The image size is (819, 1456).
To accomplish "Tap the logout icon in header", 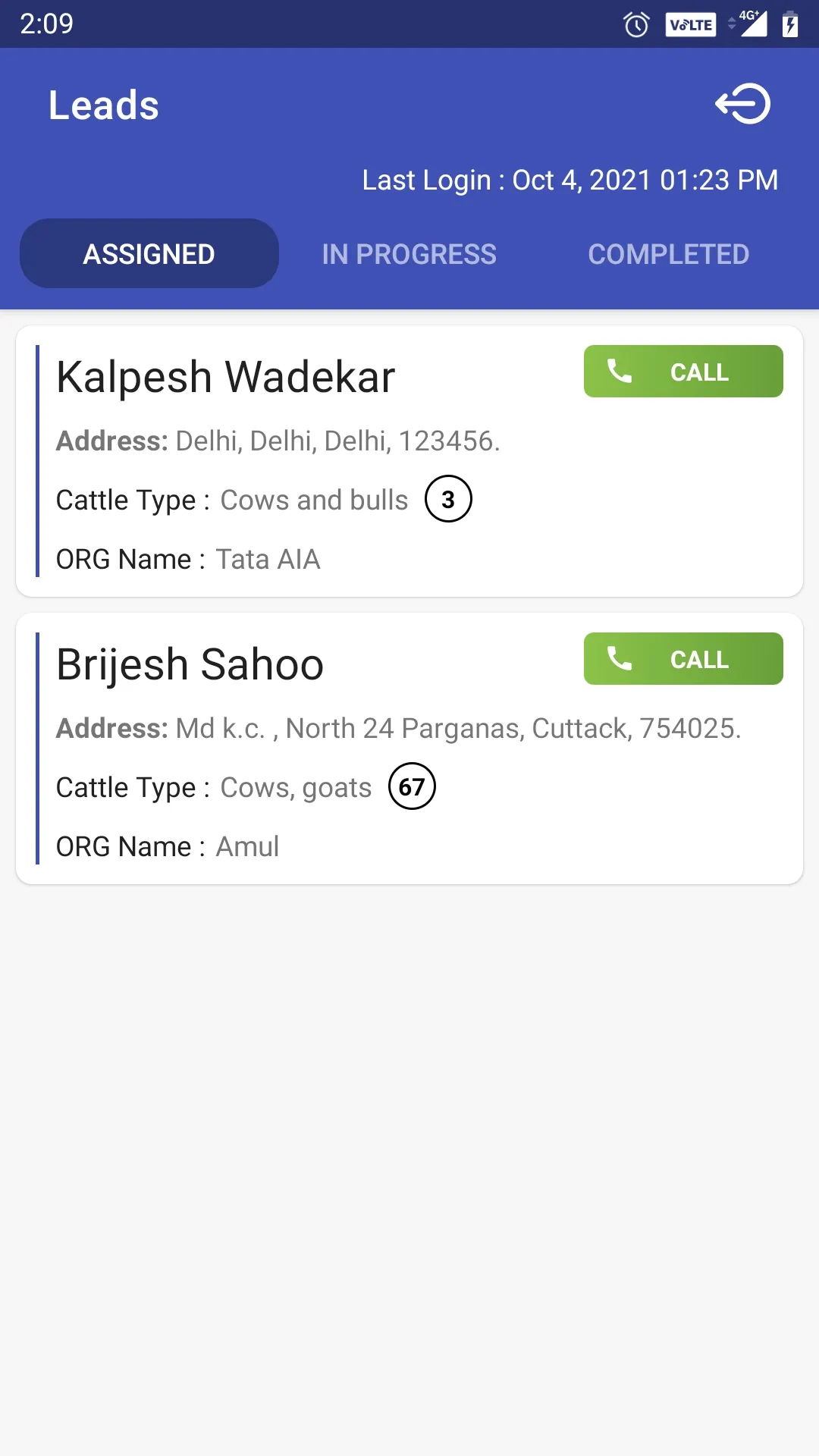I will [742, 104].
